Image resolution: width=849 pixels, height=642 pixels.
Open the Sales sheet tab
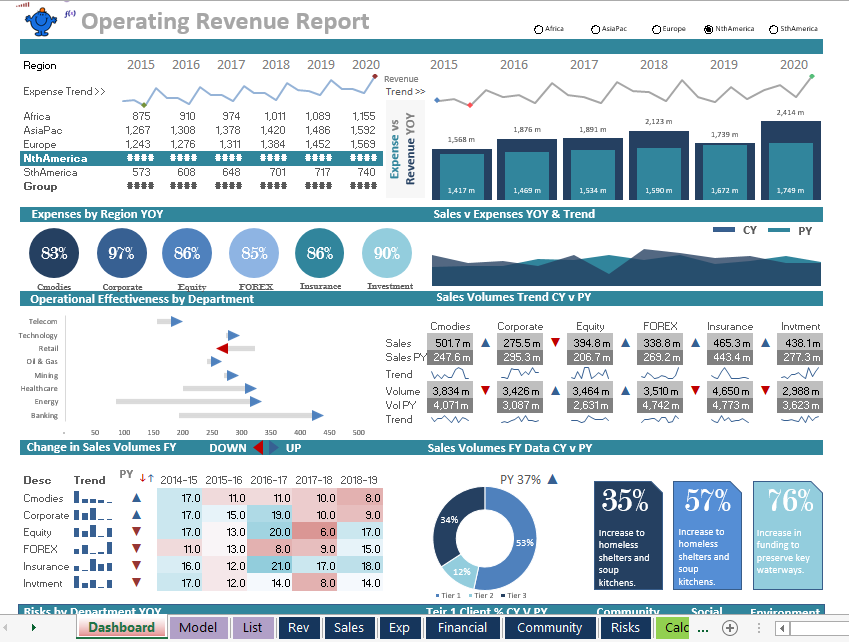point(349,627)
